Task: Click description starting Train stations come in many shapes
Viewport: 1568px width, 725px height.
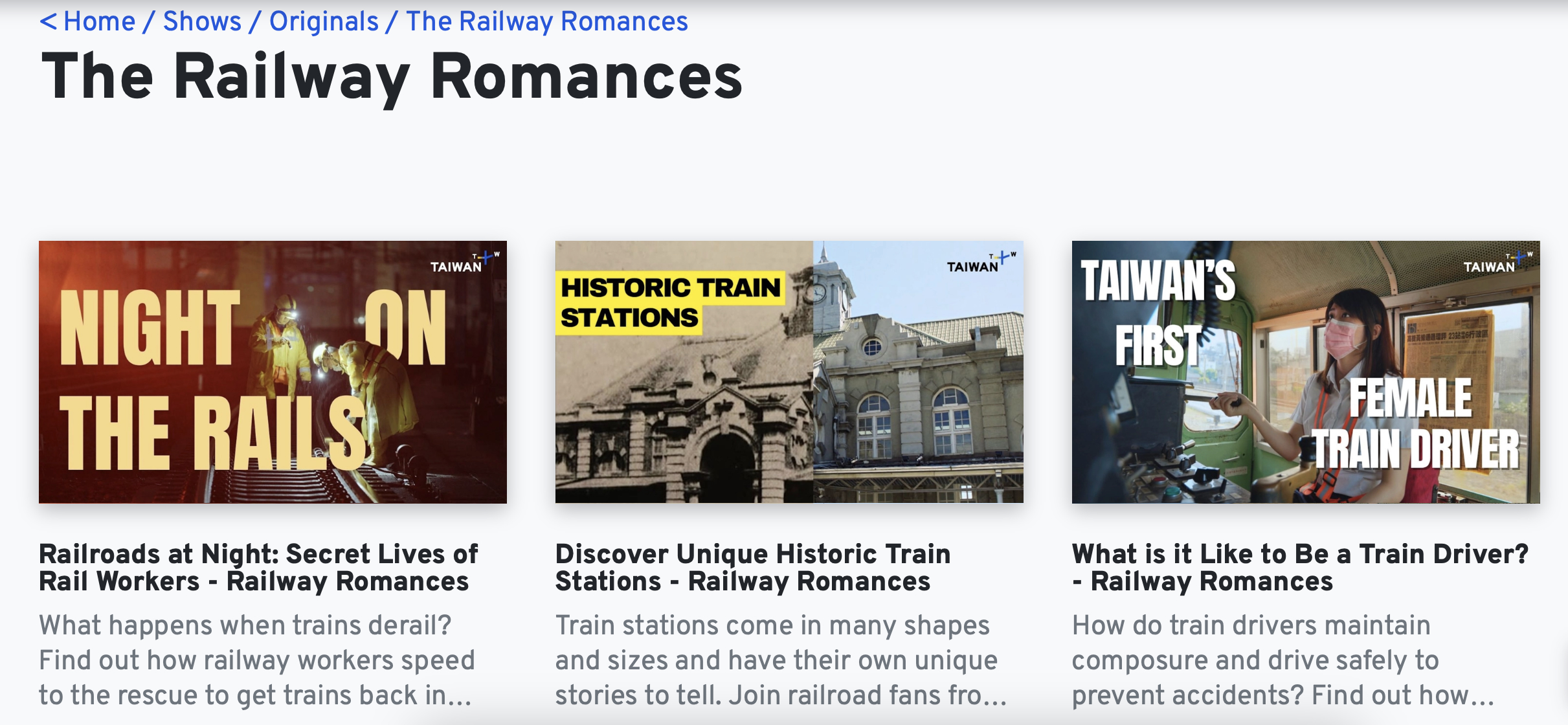Action: [780, 660]
